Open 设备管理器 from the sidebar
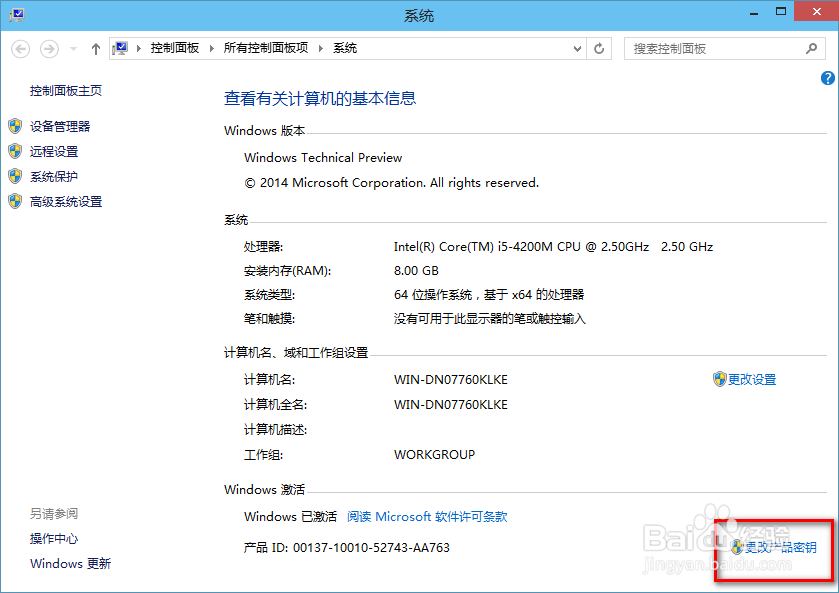Screen dimensions: 839x593 pos(62,126)
